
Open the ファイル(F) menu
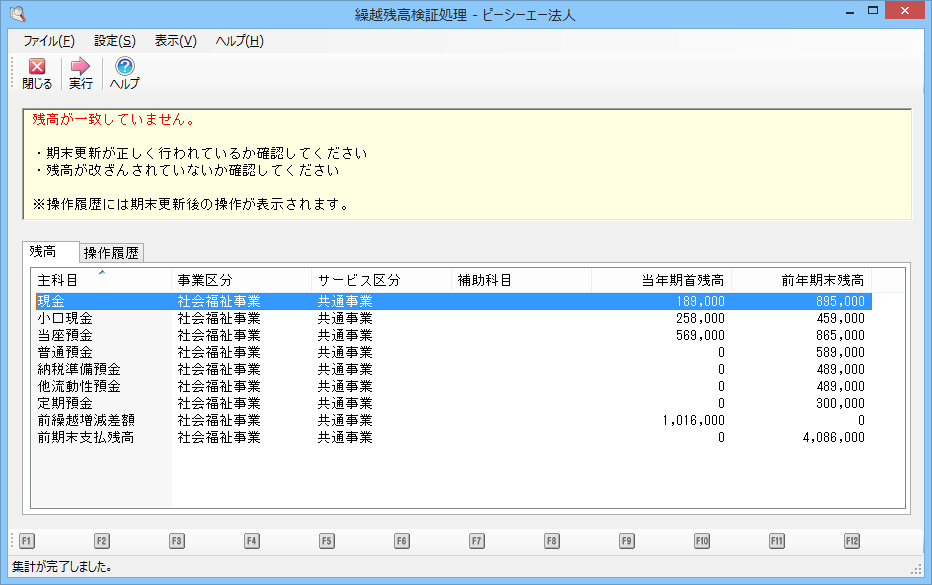click(x=49, y=41)
